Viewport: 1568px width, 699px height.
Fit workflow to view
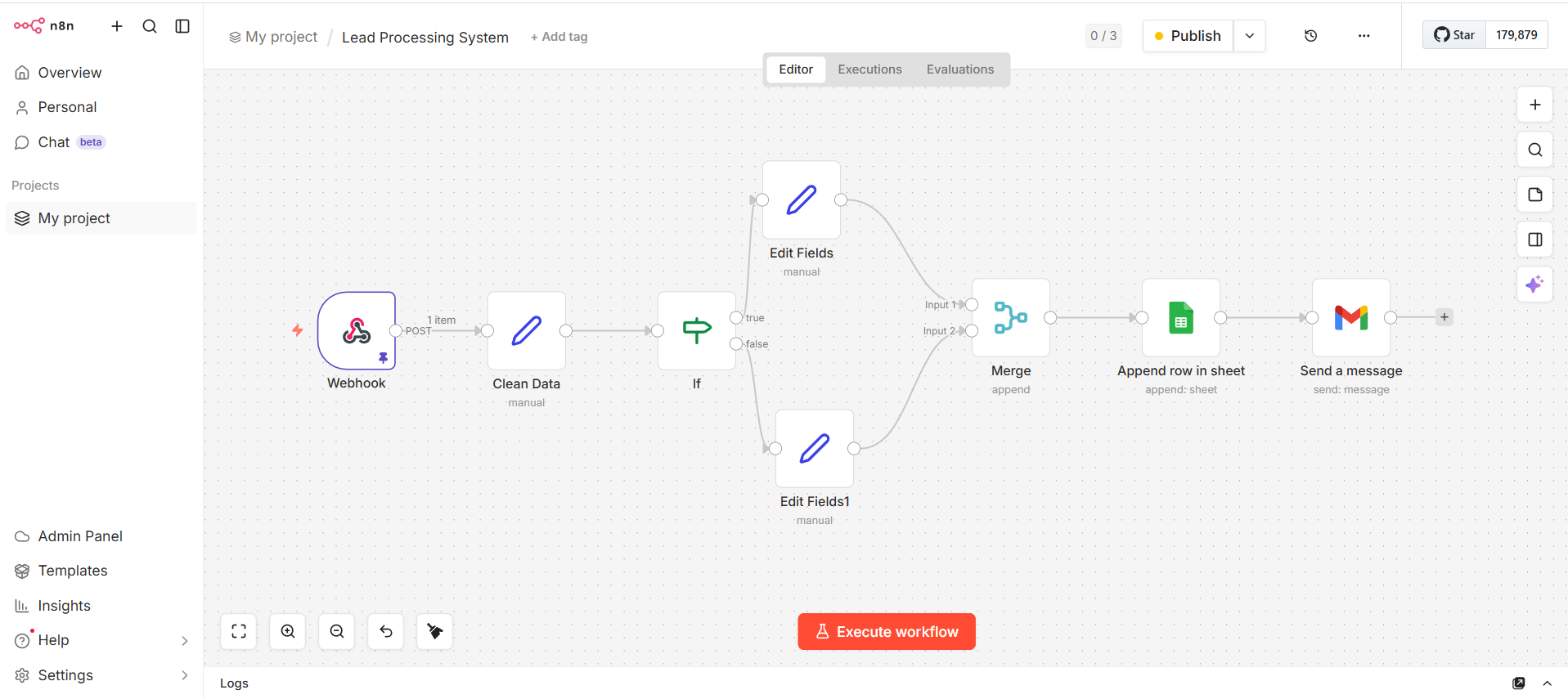(239, 631)
